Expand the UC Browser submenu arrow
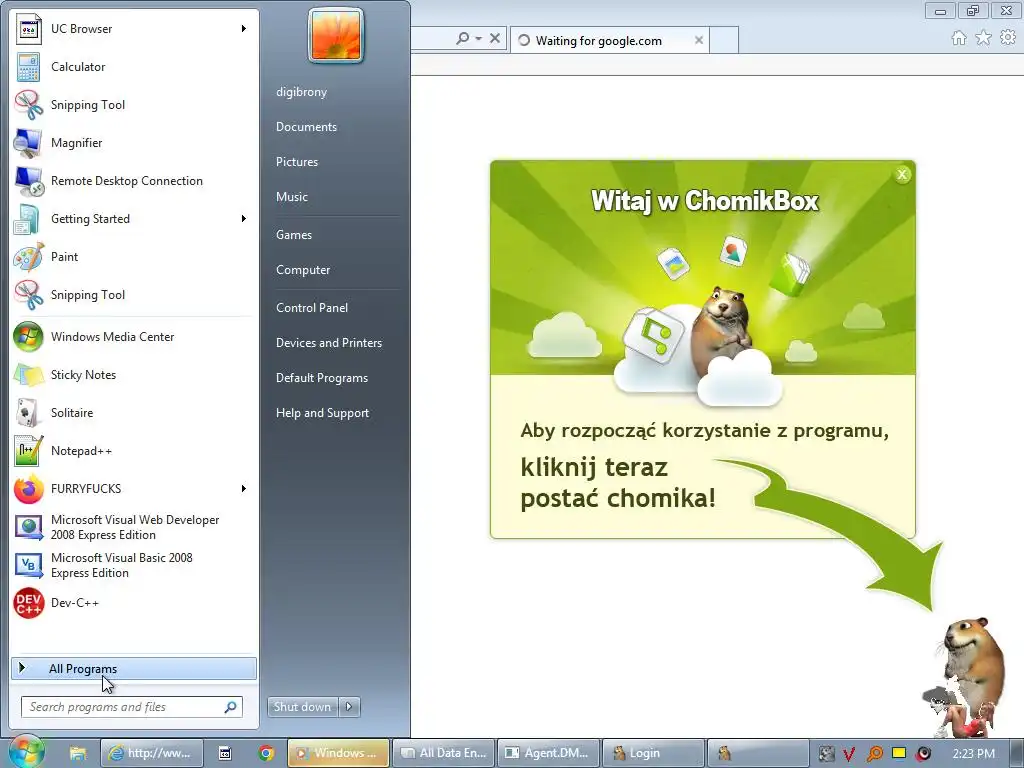Viewport: 1024px width, 768px height. click(x=244, y=29)
